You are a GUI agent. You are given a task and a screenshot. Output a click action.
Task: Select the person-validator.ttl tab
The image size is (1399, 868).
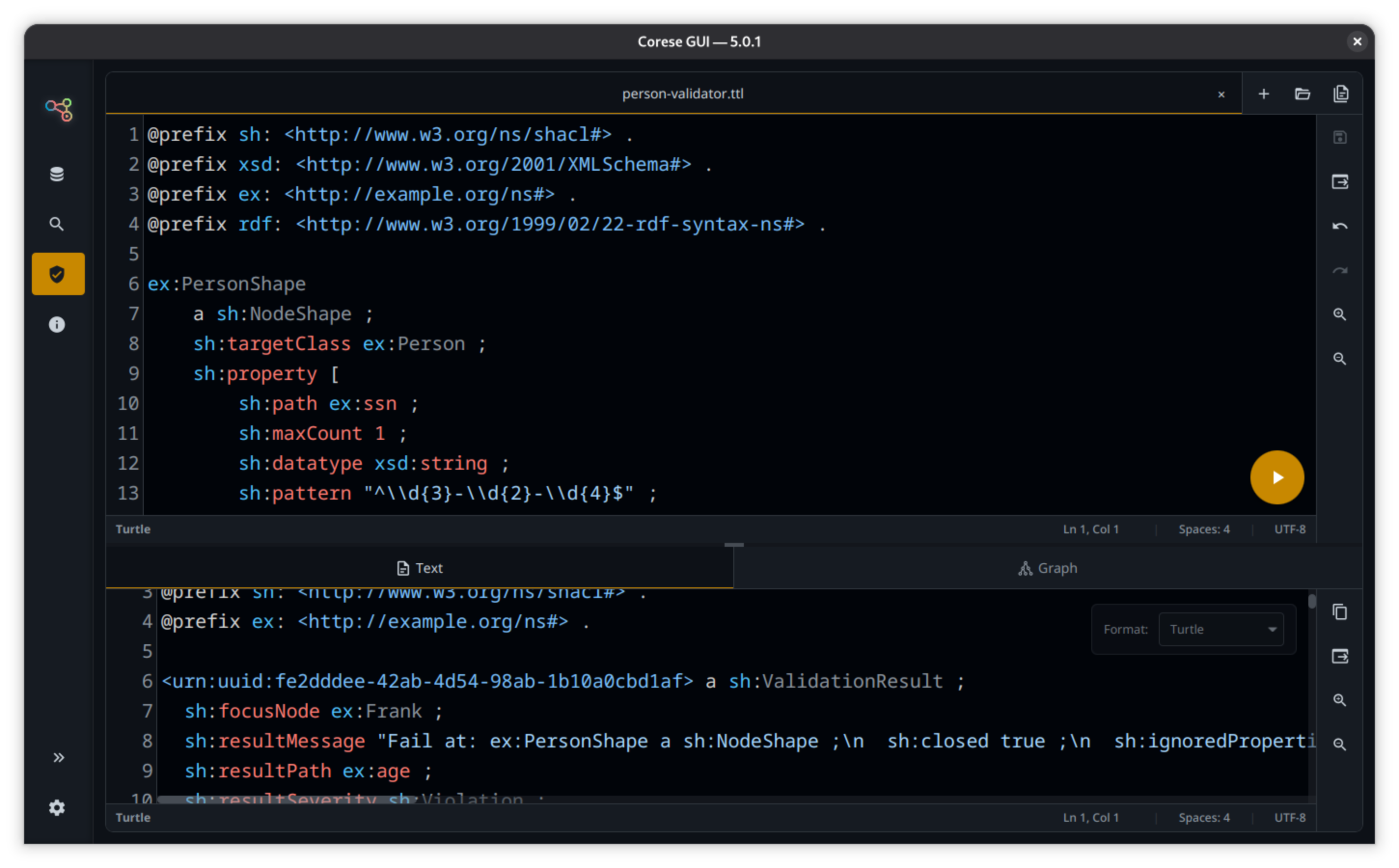[673, 94]
